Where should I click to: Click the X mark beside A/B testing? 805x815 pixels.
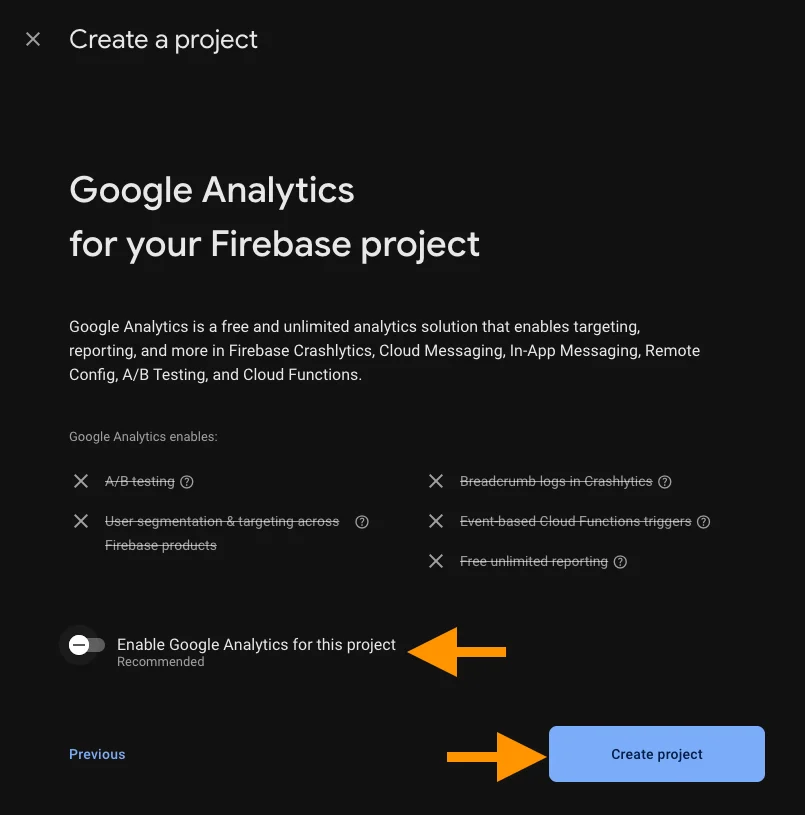pyautogui.click(x=81, y=482)
